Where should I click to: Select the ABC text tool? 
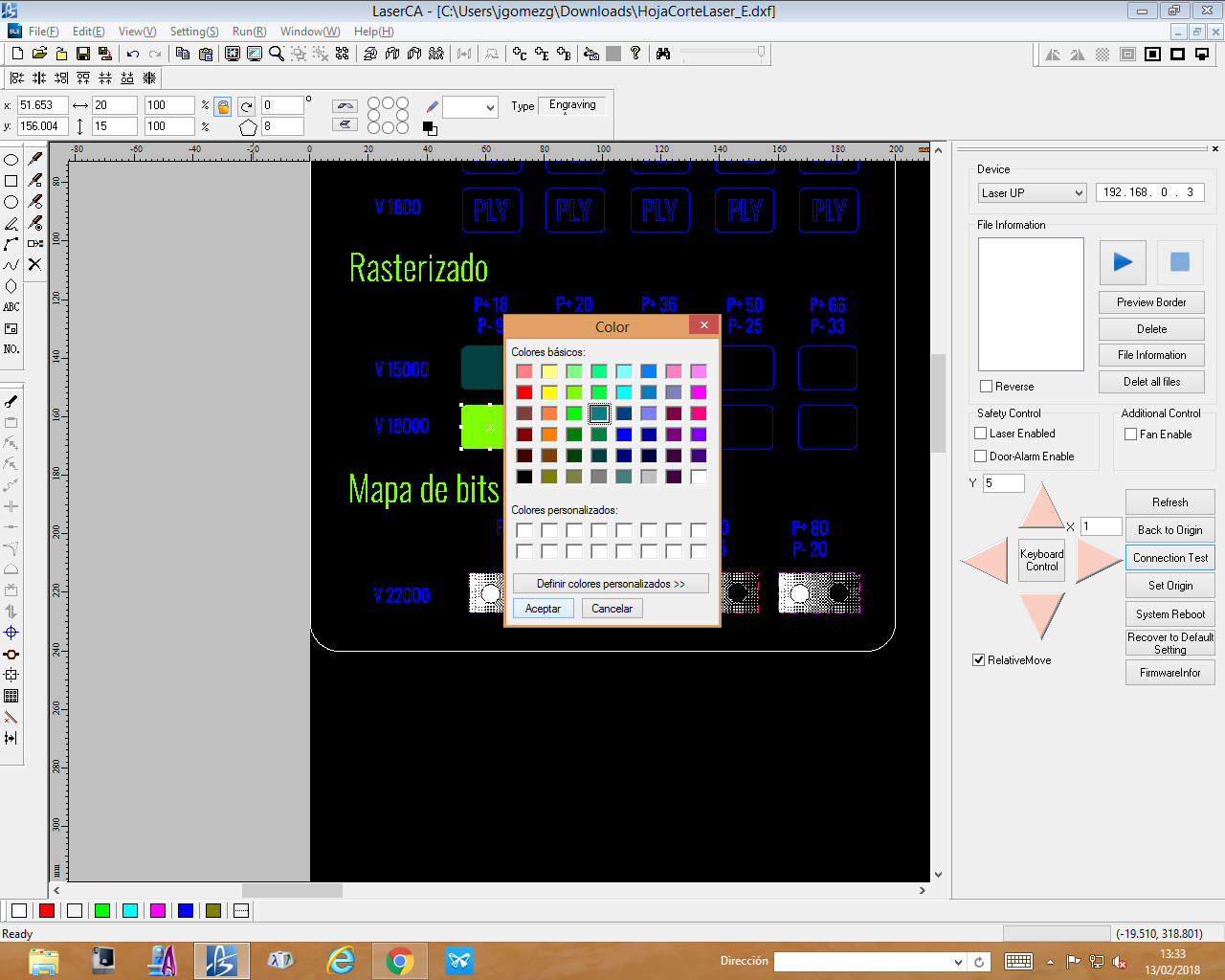coord(11,307)
